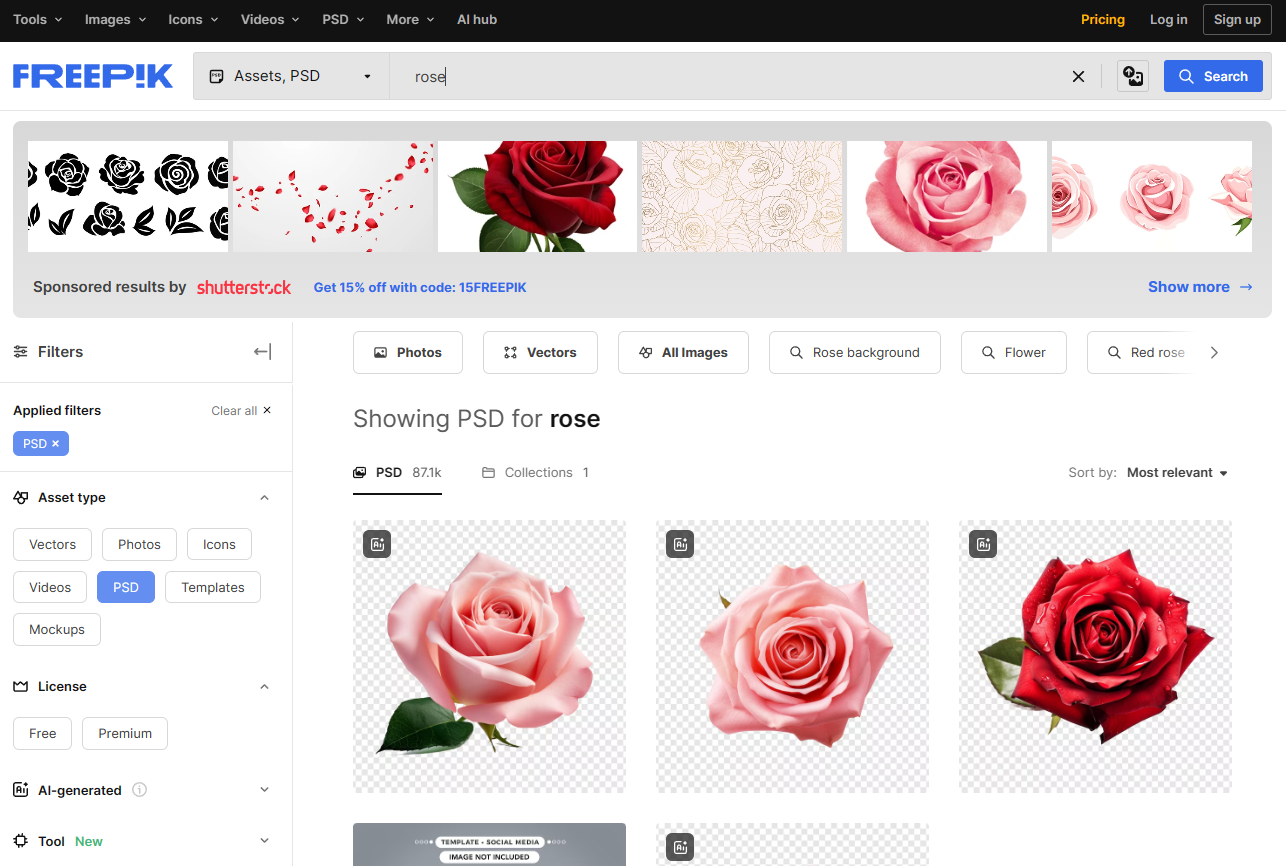Click the Freepik logo
The height and width of the screenshot is (866, 1286).
[93, 76]
